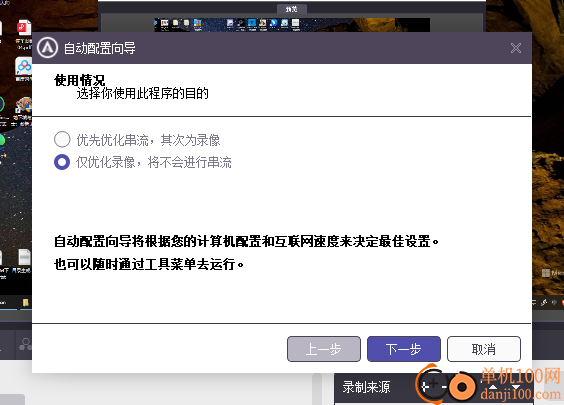The height and width of the screenshot is (405, 564).
Task: Cancel the wizard with 取消
Action: pyautogui.click(x=484, y=349)
